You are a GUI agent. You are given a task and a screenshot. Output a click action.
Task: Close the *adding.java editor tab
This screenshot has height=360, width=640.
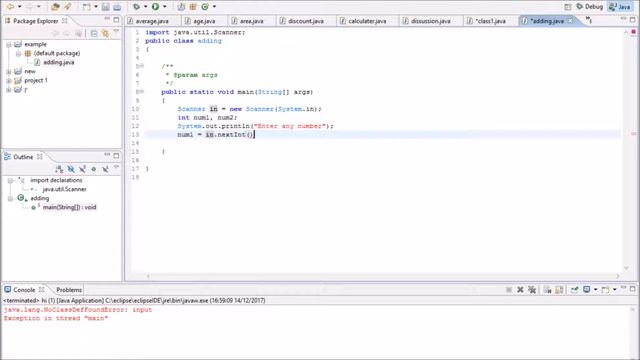571,20
